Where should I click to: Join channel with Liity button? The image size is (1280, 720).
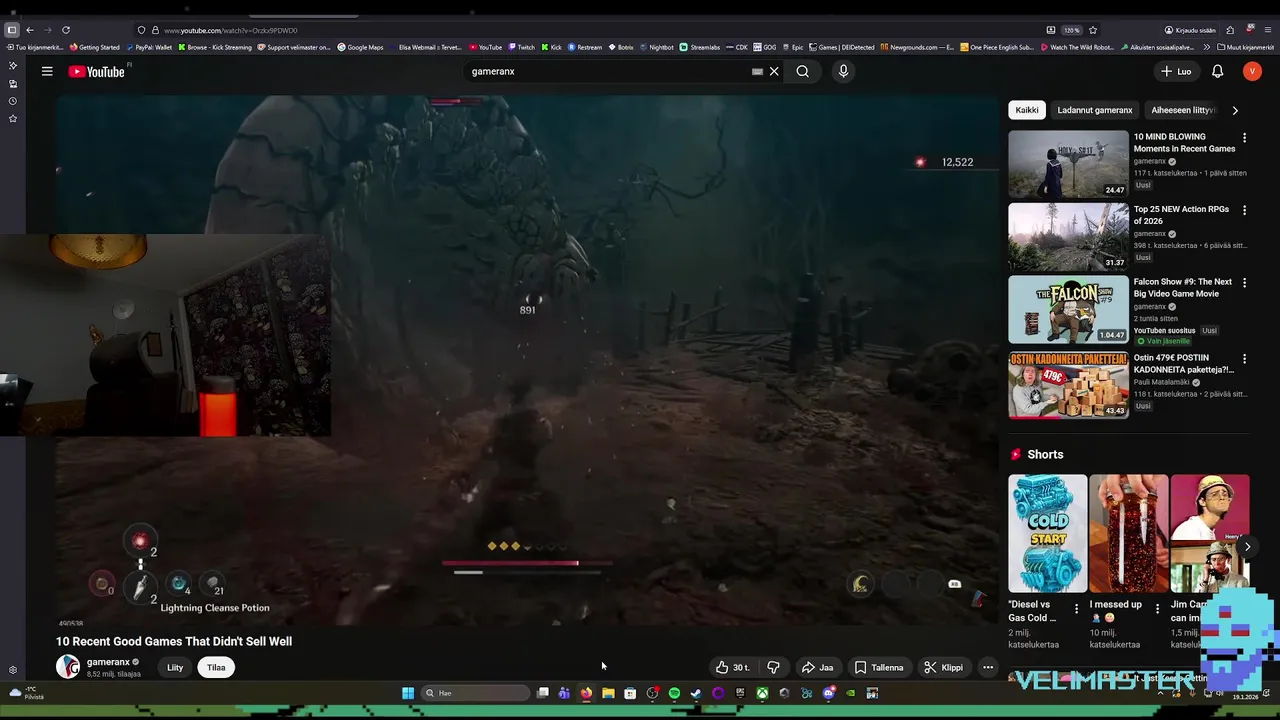175,667
